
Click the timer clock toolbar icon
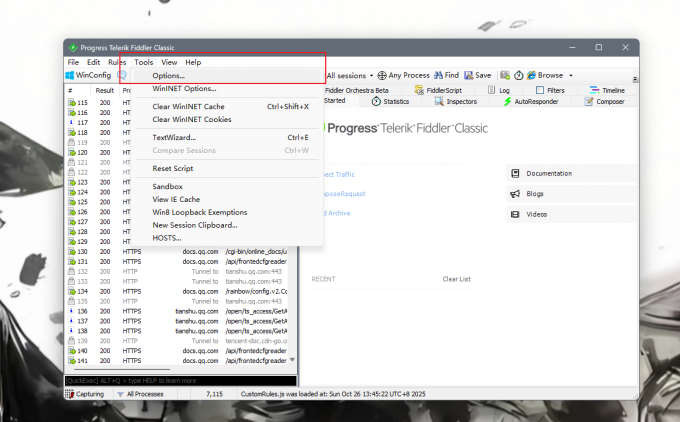(518, 75)
